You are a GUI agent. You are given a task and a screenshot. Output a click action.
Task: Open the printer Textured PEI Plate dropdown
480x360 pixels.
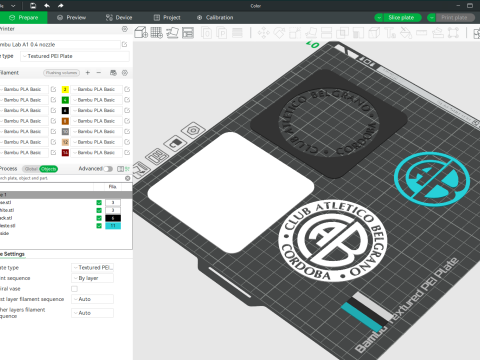point(75,56)
